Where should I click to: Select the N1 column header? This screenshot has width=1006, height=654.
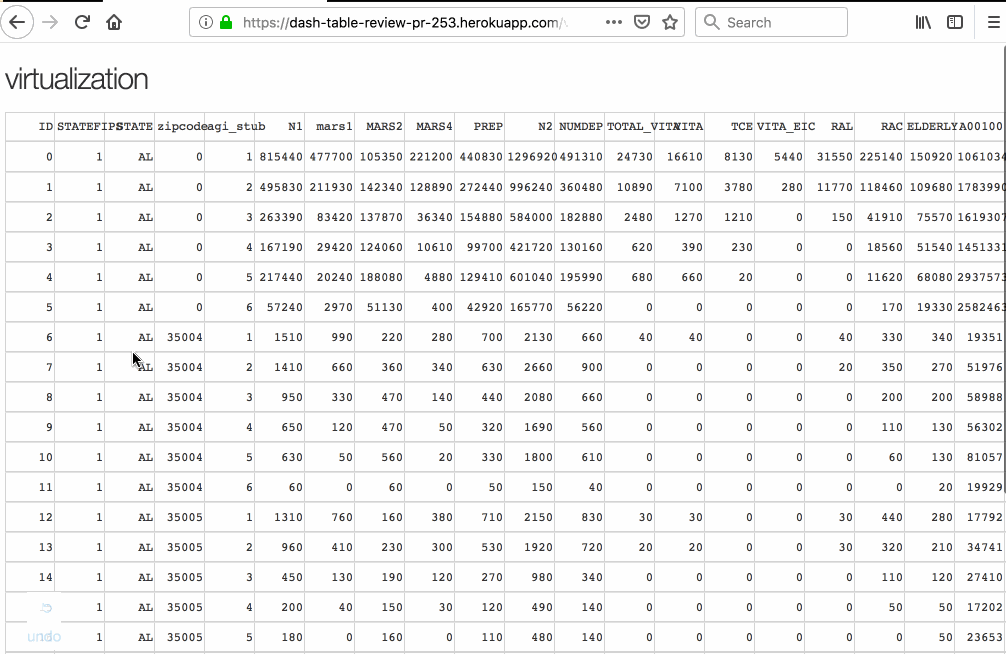coord(280,126)
